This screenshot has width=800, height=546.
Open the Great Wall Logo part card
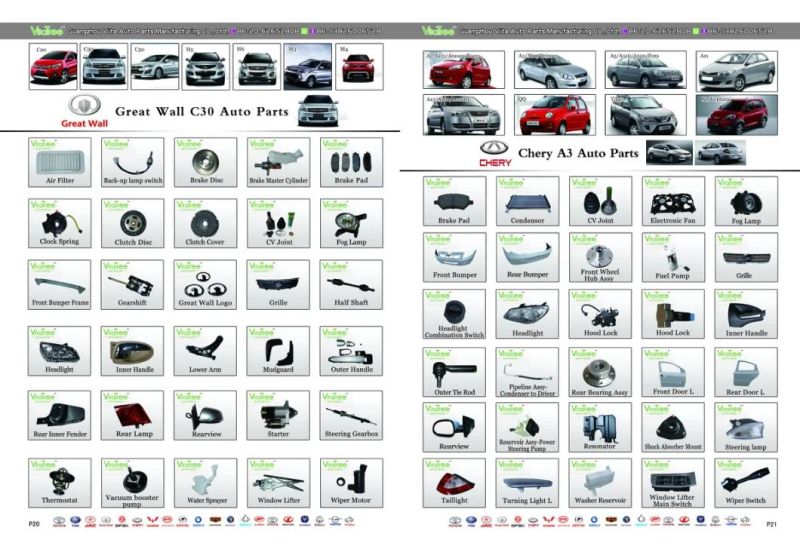tap(206, 284)
